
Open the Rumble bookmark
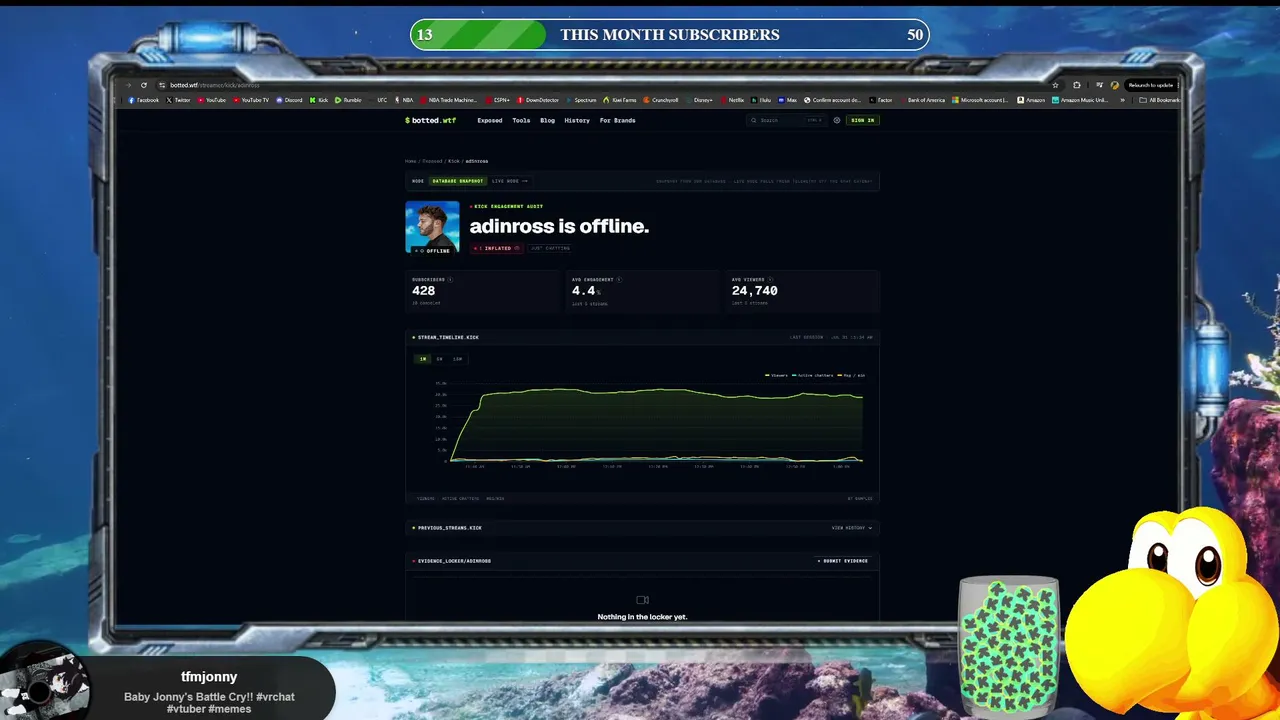click(348, 100)
